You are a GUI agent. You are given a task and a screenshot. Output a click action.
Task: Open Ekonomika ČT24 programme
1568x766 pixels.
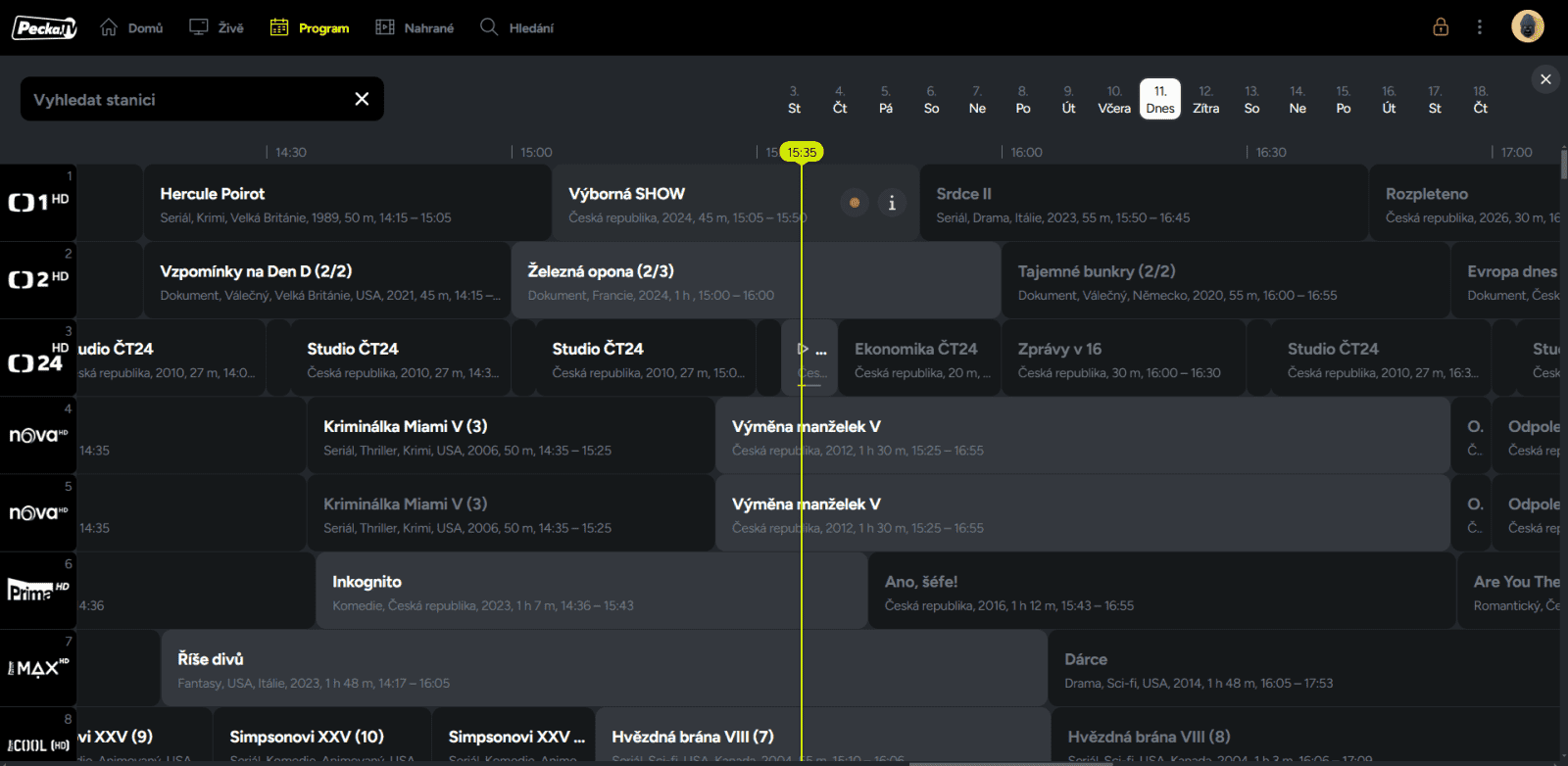pyautogui.click(x=919, y=358)
